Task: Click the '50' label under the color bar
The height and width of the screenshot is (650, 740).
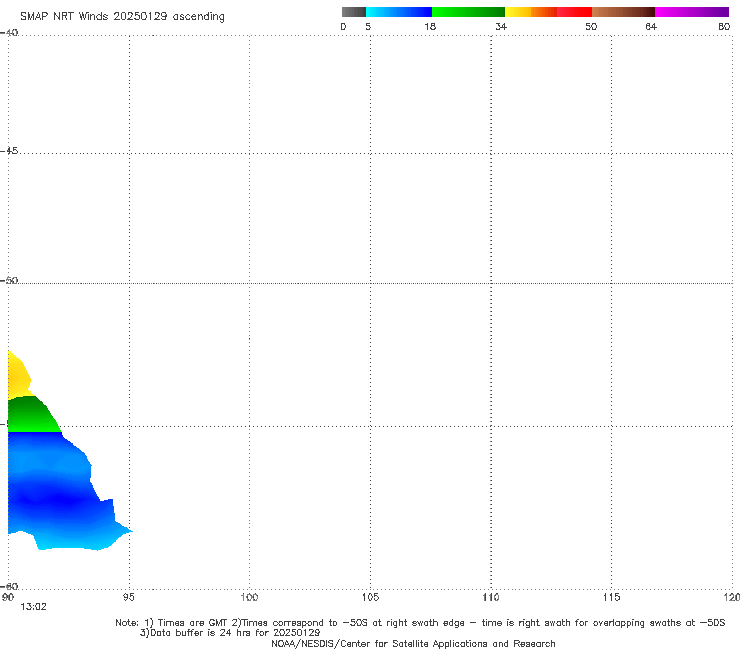Action: coord(591,26)
